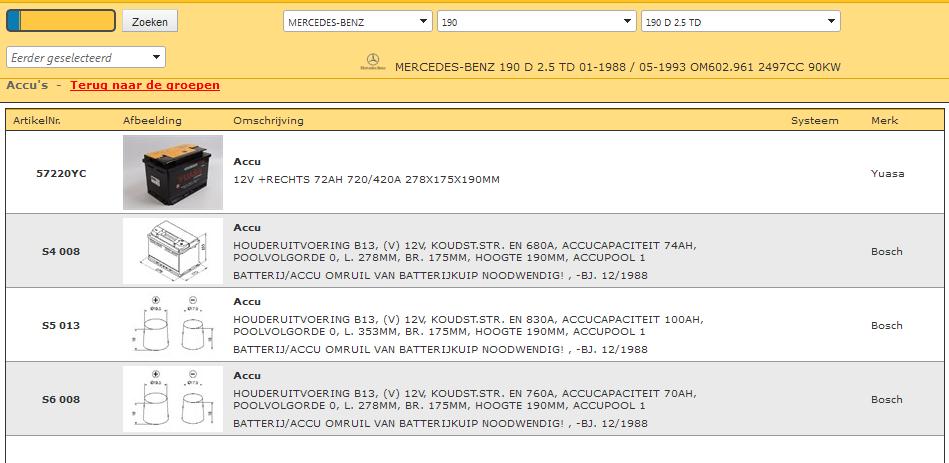The image size is (949, 463).
Task: Click the 680A 74AH description text
Action: (x=465, y=251)
